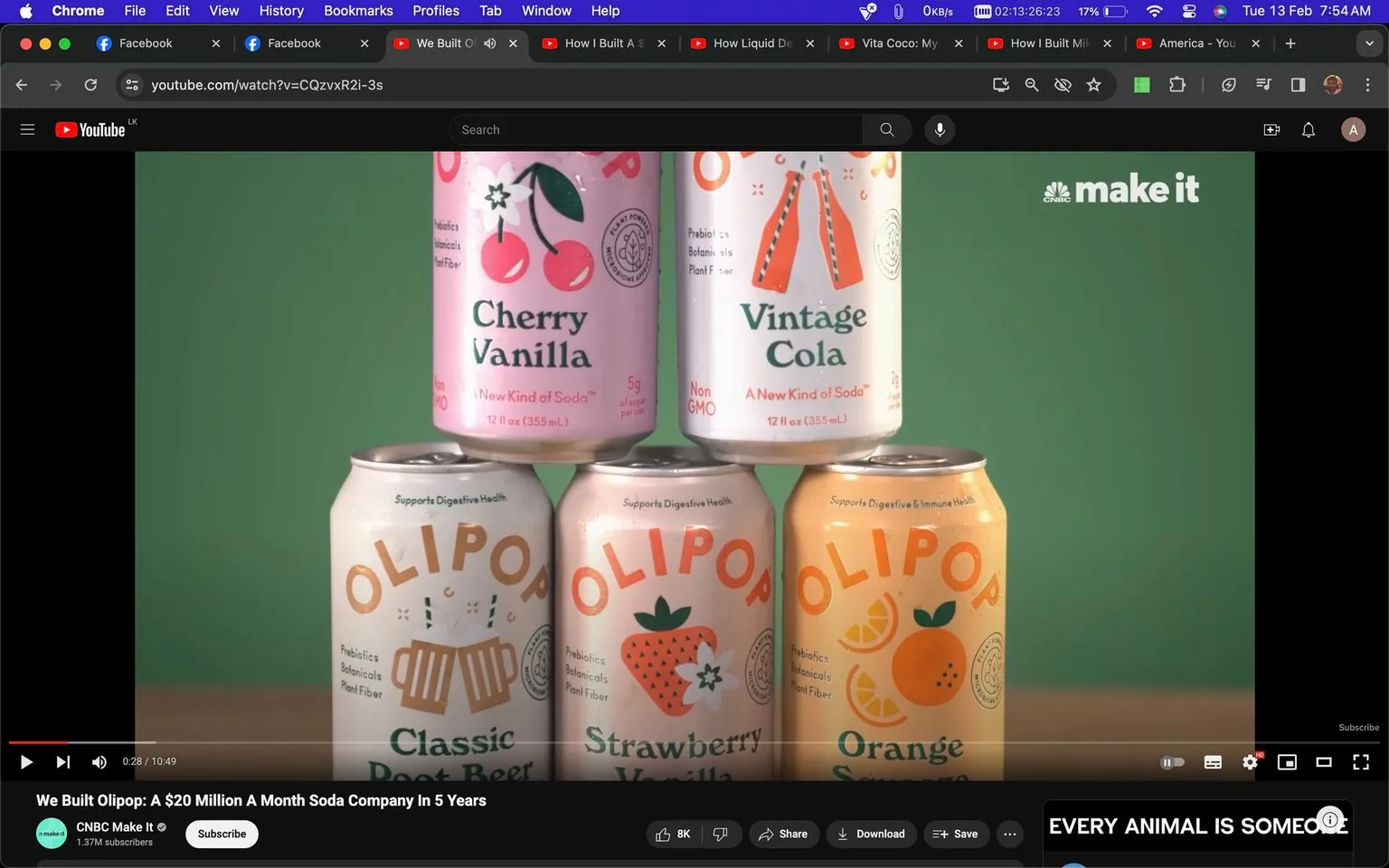Enter fullscreen mode
Image resolution: width=1389 pixels, height=868 pixels.
pos(1361,762)
